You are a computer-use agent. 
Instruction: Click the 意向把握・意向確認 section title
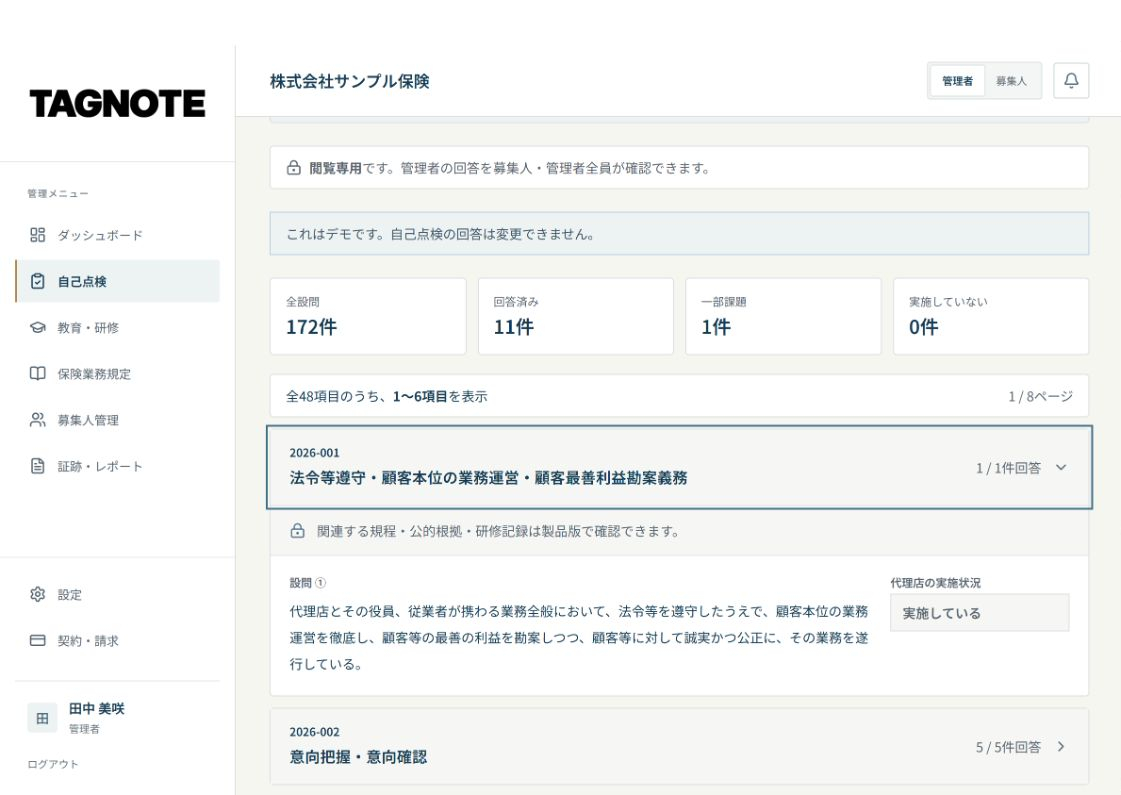[358, 756]
